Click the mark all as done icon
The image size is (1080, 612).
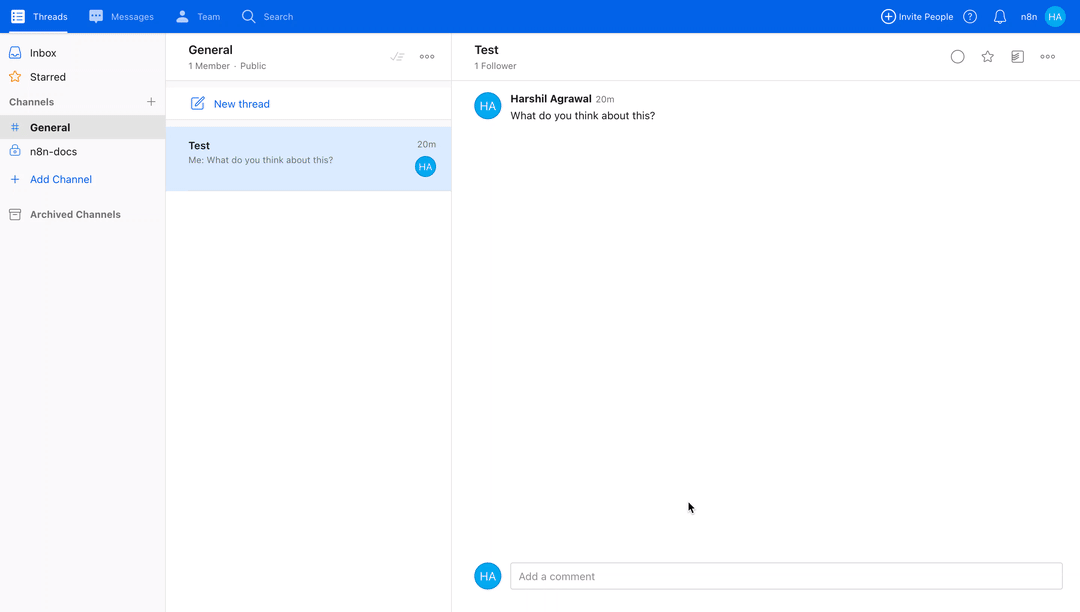[397, 57]
